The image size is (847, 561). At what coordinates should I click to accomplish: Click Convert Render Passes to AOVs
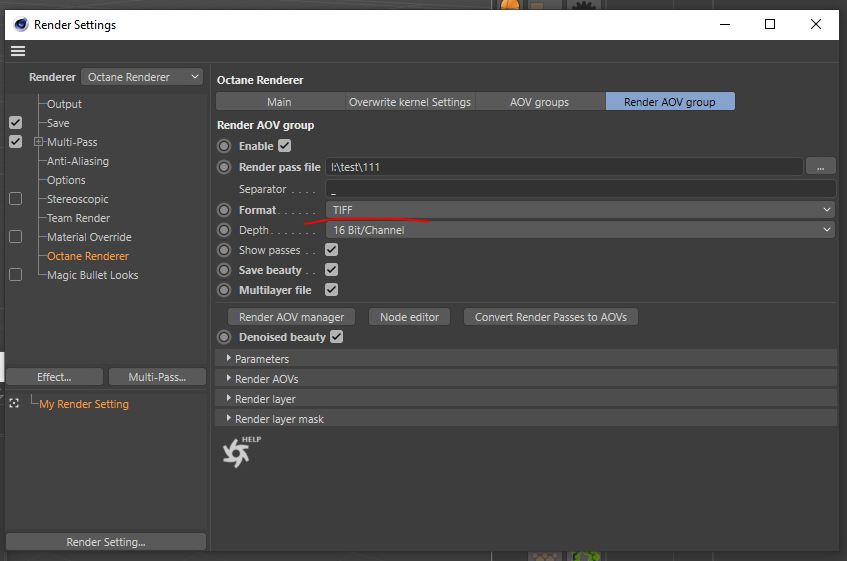(550, 317)
